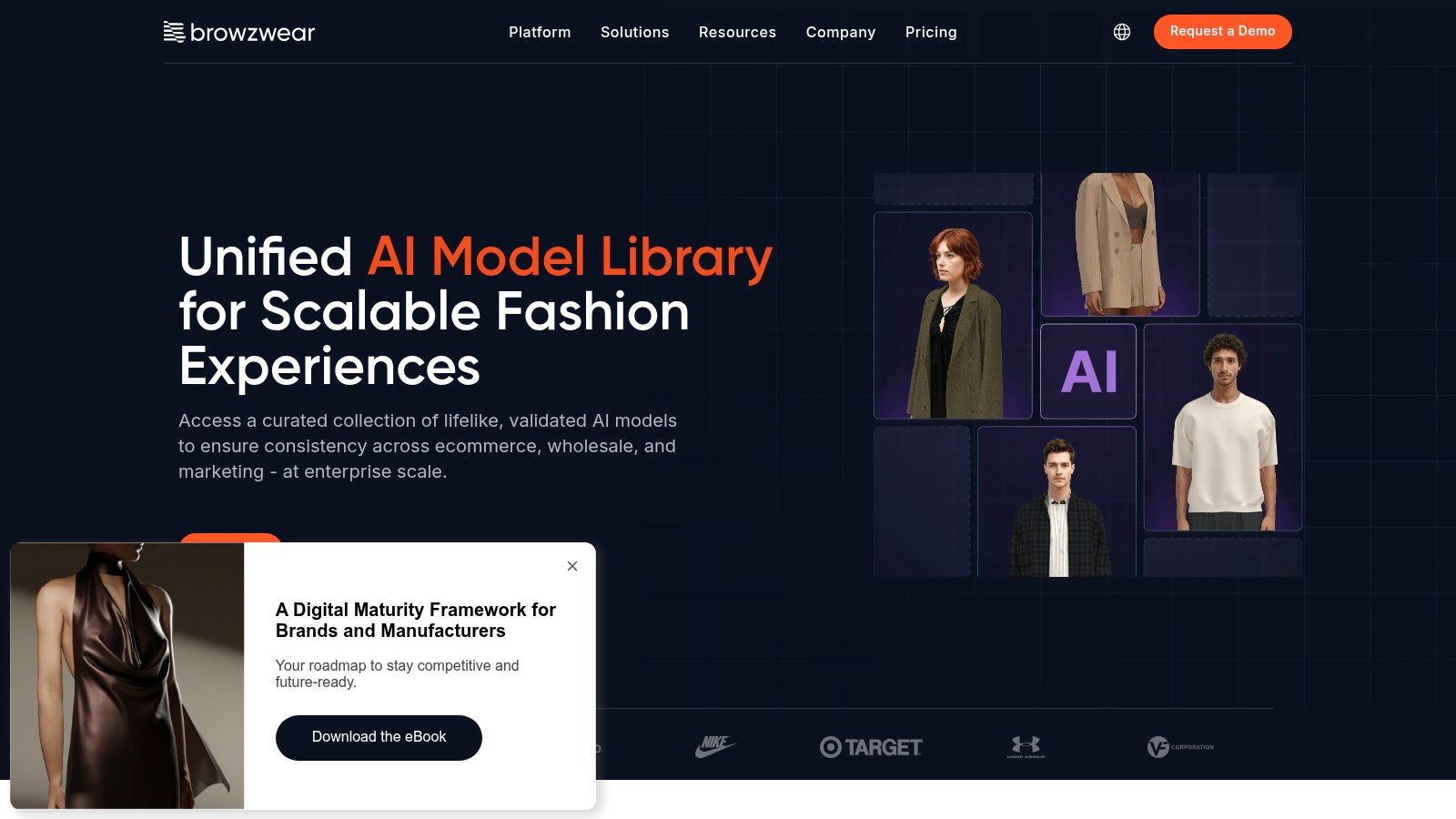Click Download the eBook button
The width and height of the screenshot is (1456, 819).
coord(379,737)
